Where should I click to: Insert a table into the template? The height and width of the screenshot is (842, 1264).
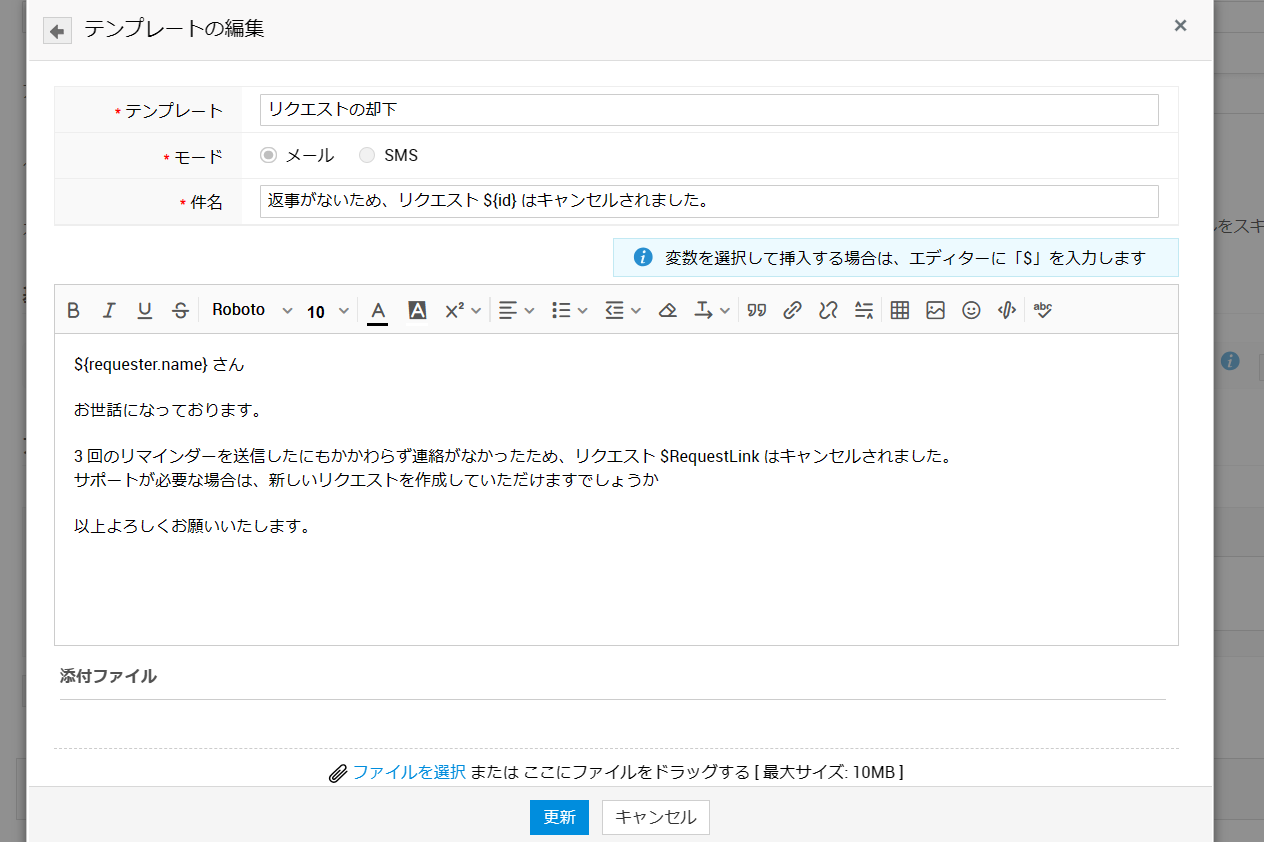tap(899, 310)
